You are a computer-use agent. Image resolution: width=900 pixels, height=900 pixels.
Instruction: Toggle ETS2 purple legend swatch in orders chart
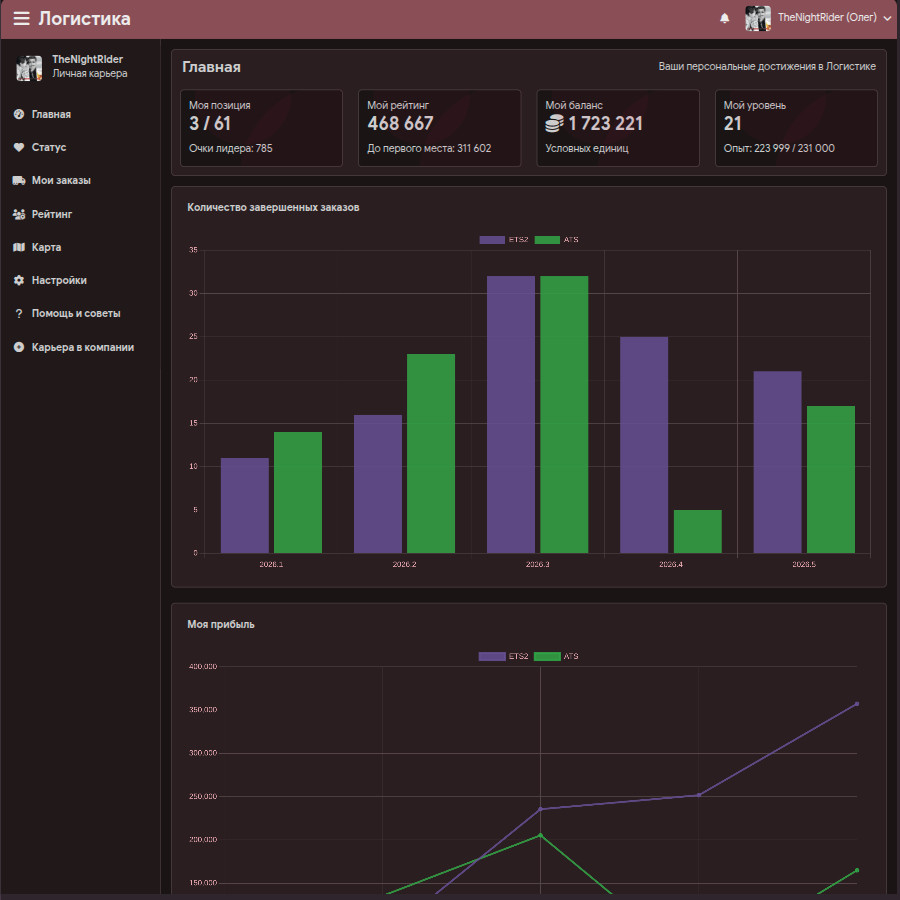[492, 240]
